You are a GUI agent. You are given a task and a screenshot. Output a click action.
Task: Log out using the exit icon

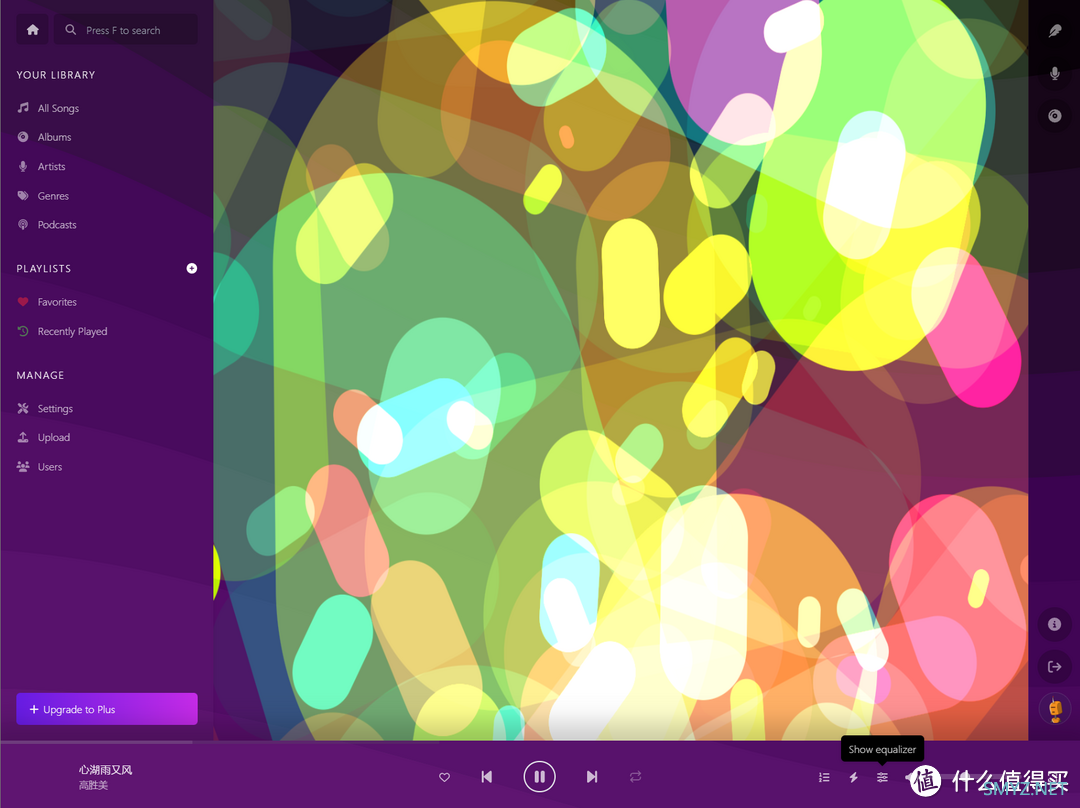click(x=1055, y=667)
